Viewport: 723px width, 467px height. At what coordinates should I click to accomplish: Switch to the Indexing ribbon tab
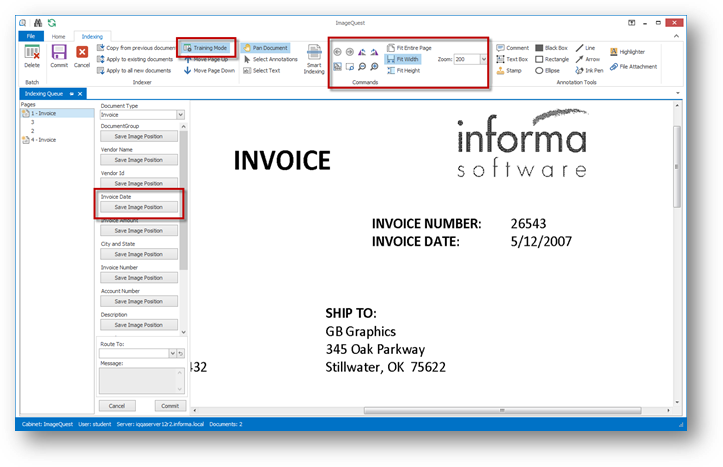[92, 36]
